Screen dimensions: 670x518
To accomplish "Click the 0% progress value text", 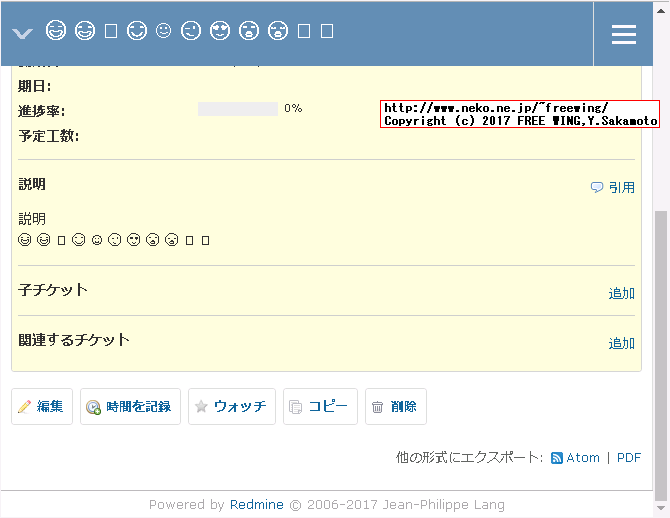I will pyautogui.click(x=293, y=109).
